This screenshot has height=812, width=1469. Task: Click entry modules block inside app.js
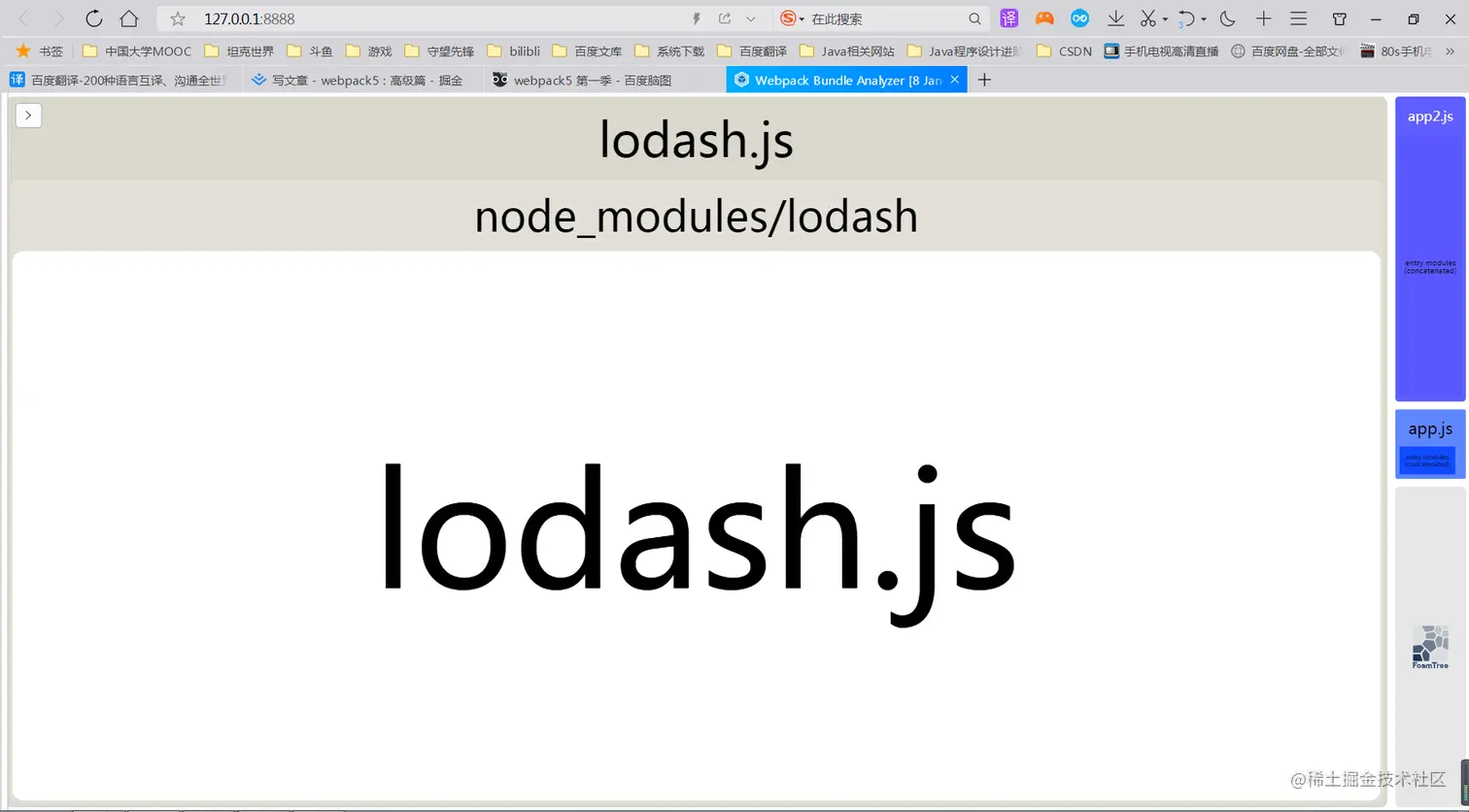(1427, 460)
